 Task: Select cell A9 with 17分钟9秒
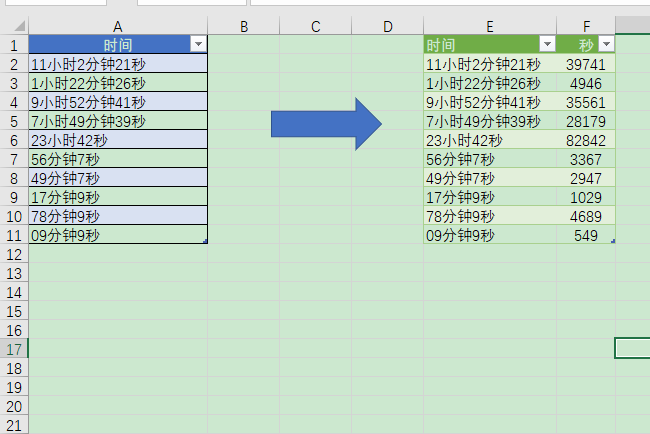(118, 197)
